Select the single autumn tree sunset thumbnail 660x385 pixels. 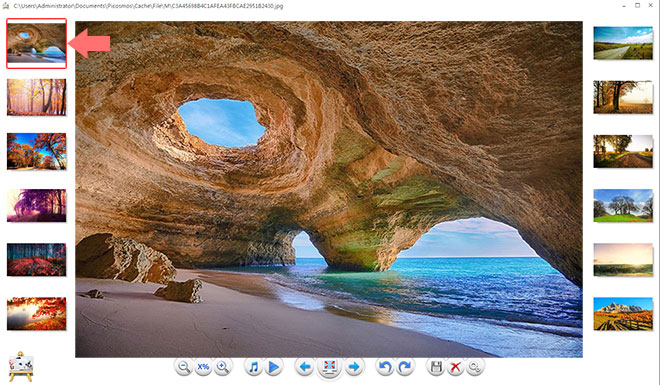coord(623,97)
